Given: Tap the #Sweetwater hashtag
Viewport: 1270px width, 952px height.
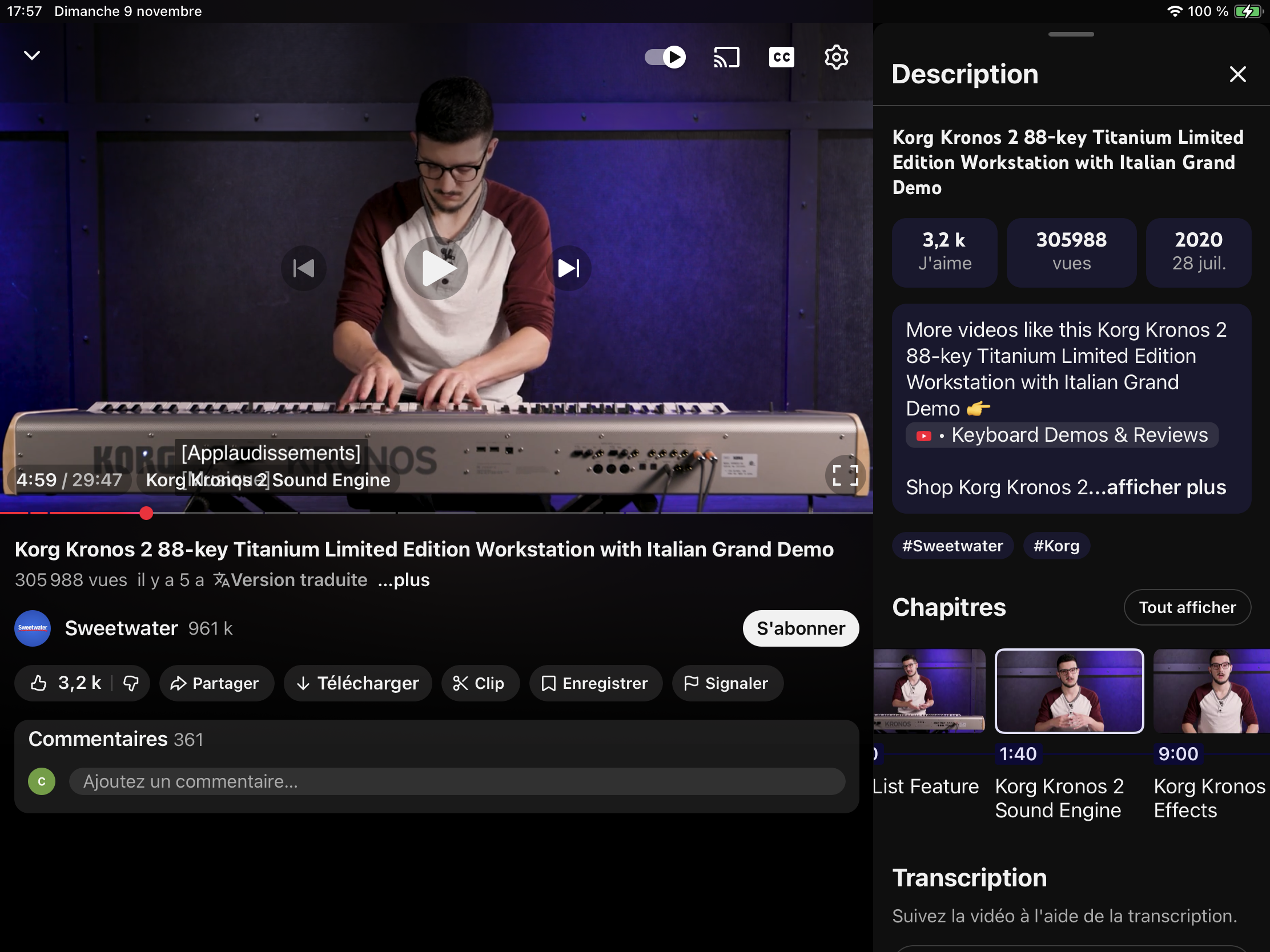Looking at the screenshot, I should click(952, 546).
